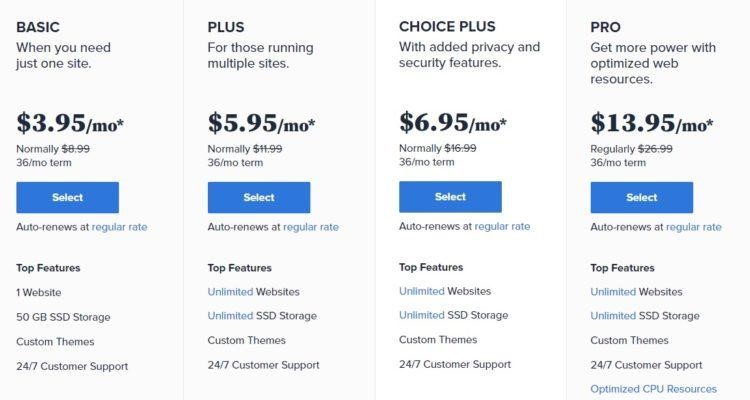Open regular rate link under BASIC plan
Screen dimensions: 750x400
coord(120,227)
